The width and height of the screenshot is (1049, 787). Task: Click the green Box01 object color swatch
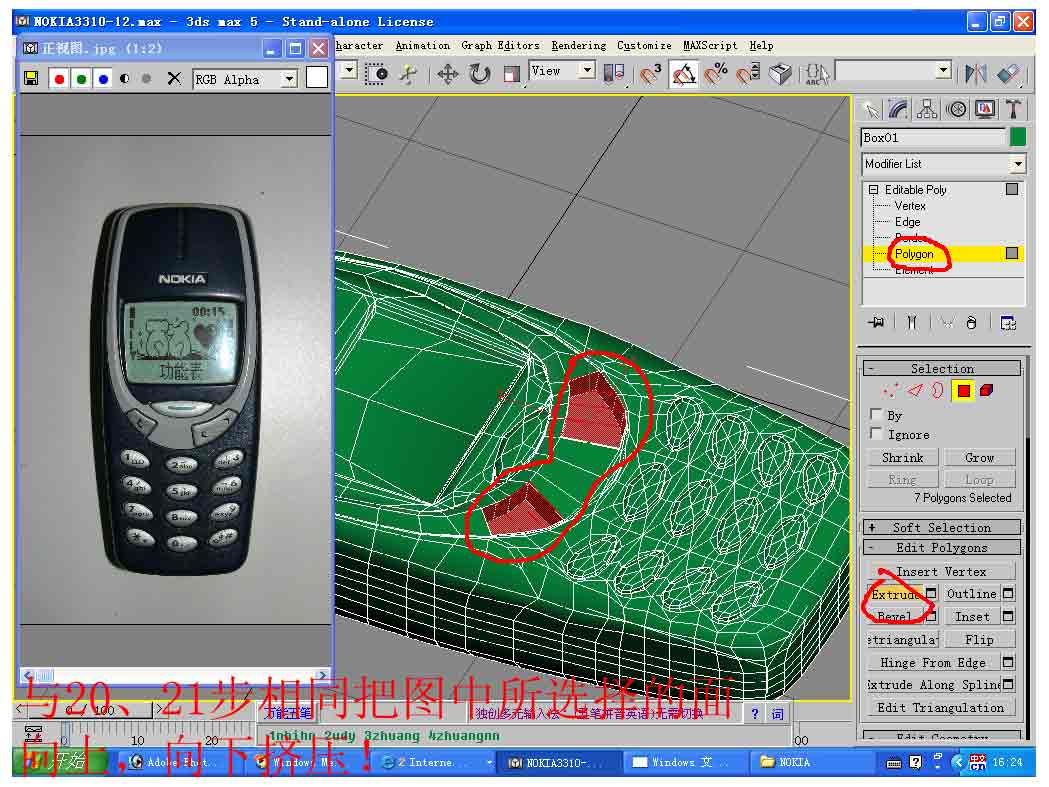(1018, 137)
